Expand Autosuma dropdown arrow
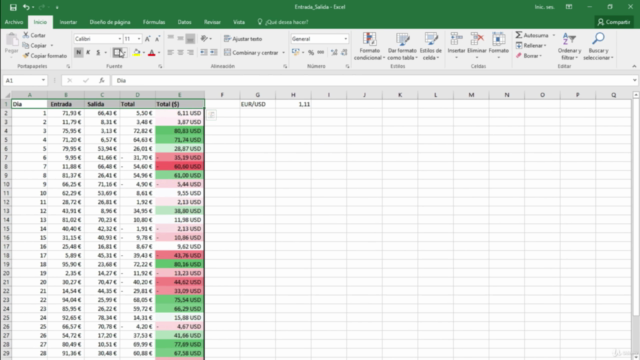 point(554,36)
